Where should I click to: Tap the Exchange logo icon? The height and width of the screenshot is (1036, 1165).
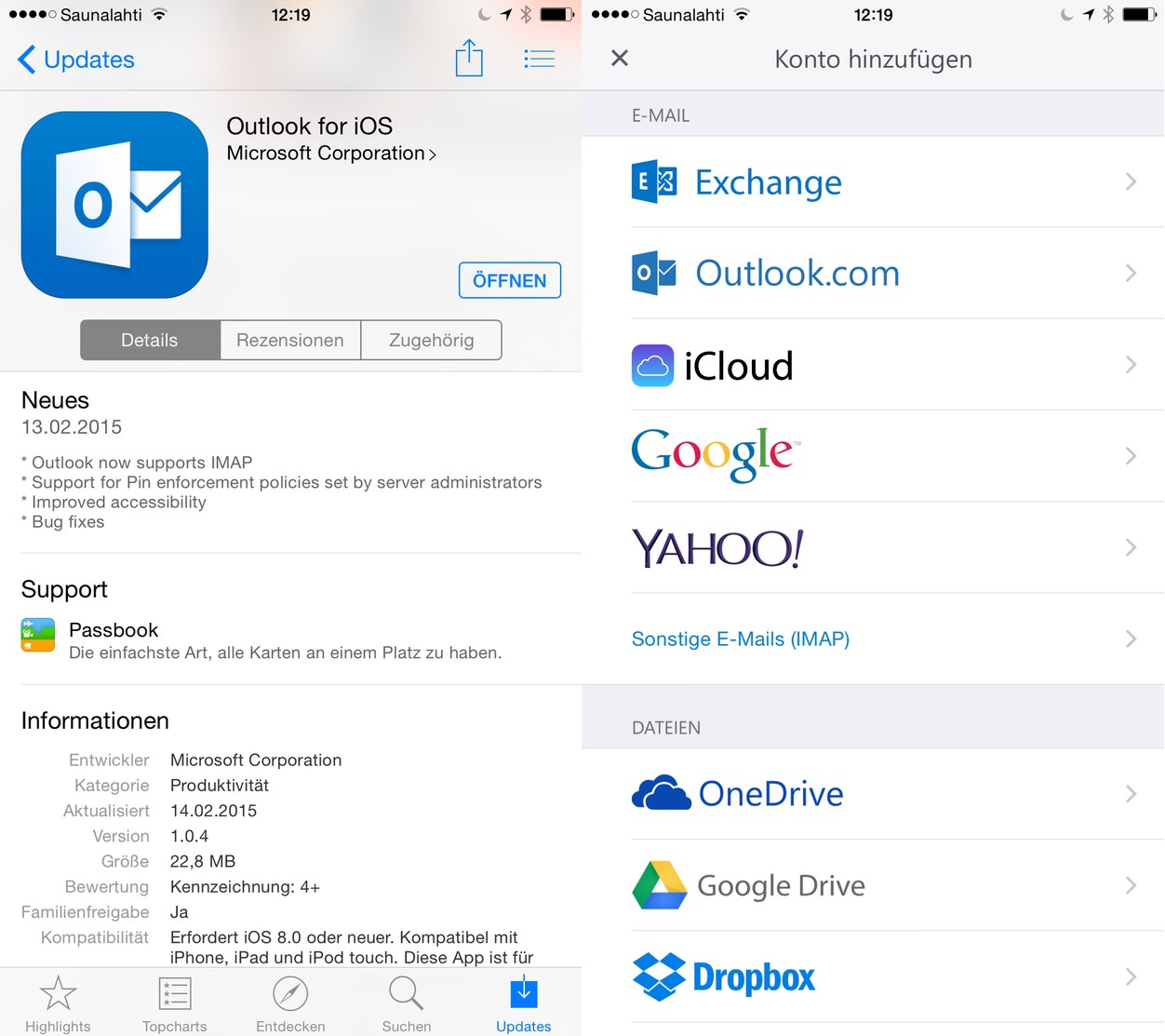pyautogui.click(x=654, y=182)
